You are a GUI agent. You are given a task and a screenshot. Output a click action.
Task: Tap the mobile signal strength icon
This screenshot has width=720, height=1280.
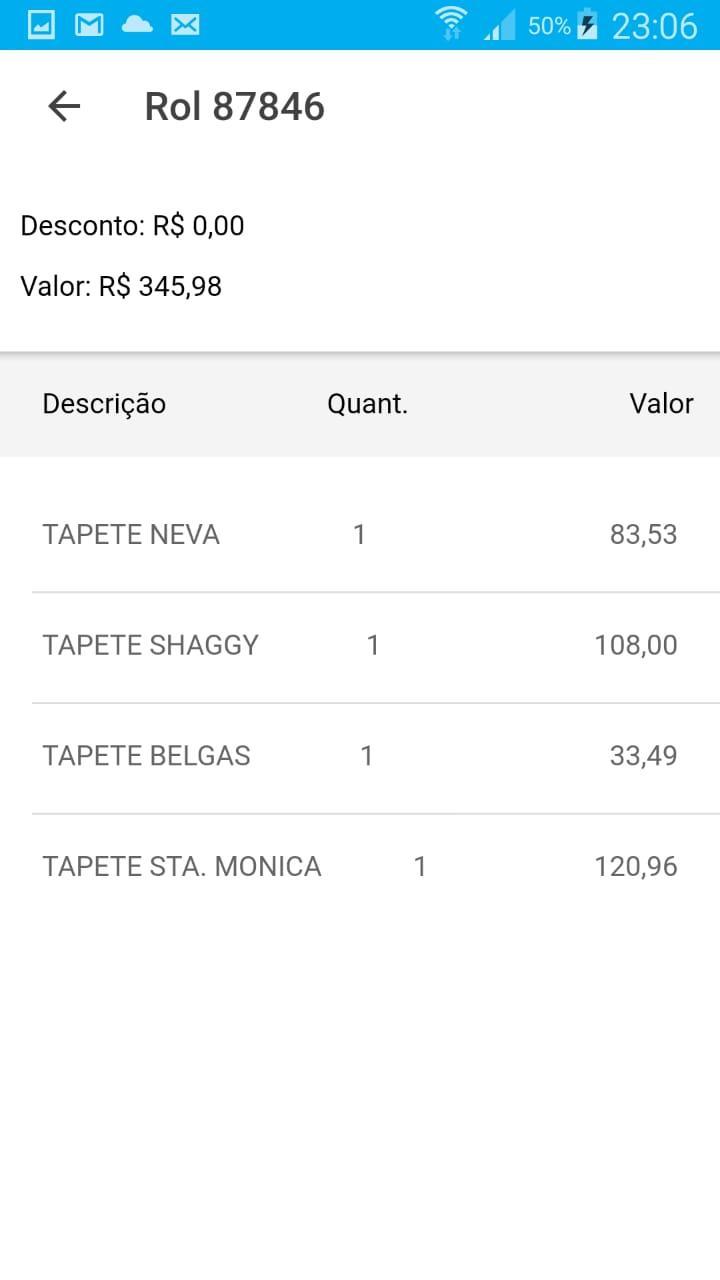[x=499, y=25]
